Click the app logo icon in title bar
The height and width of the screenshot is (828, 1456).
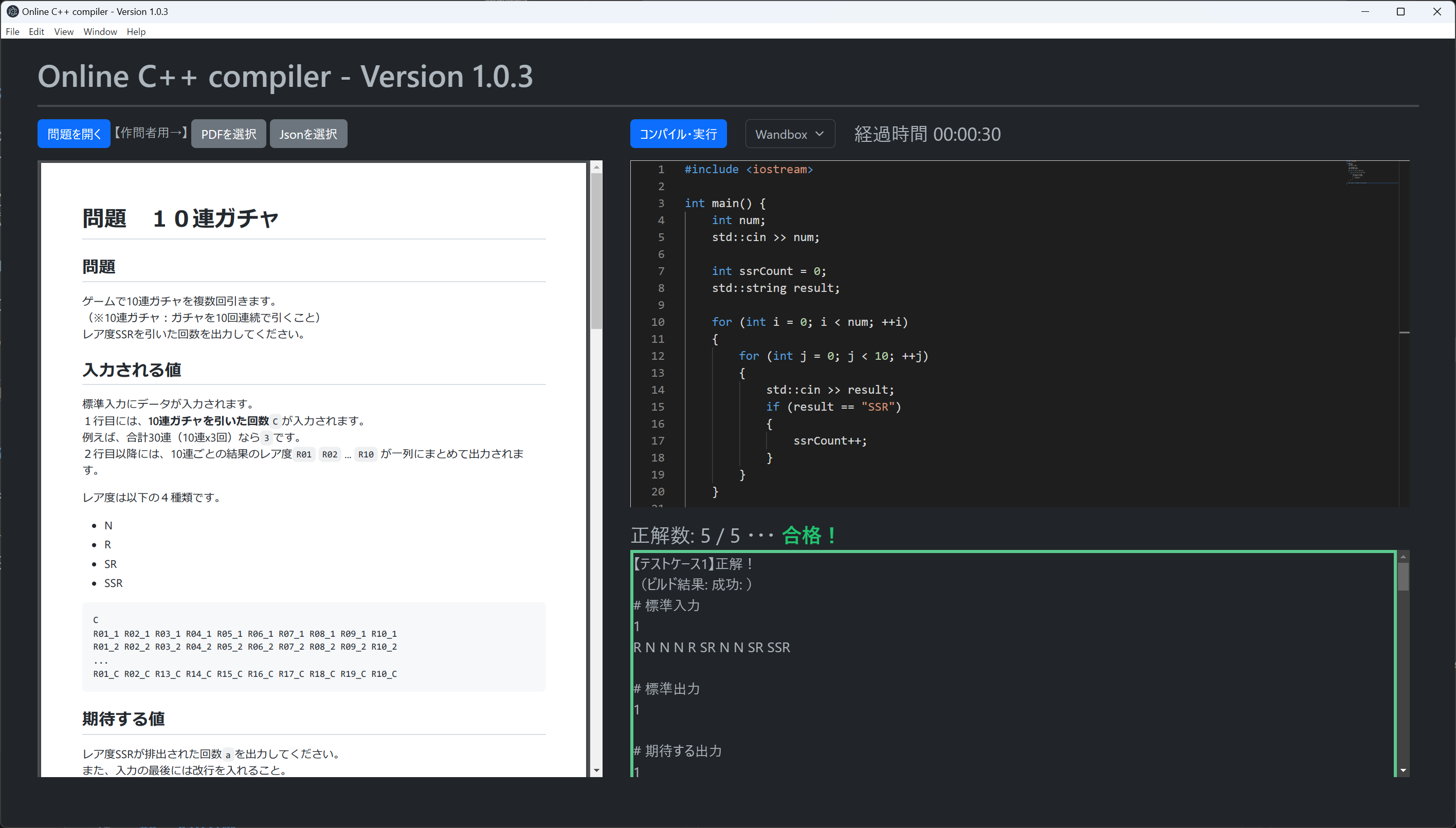(12, 11)
